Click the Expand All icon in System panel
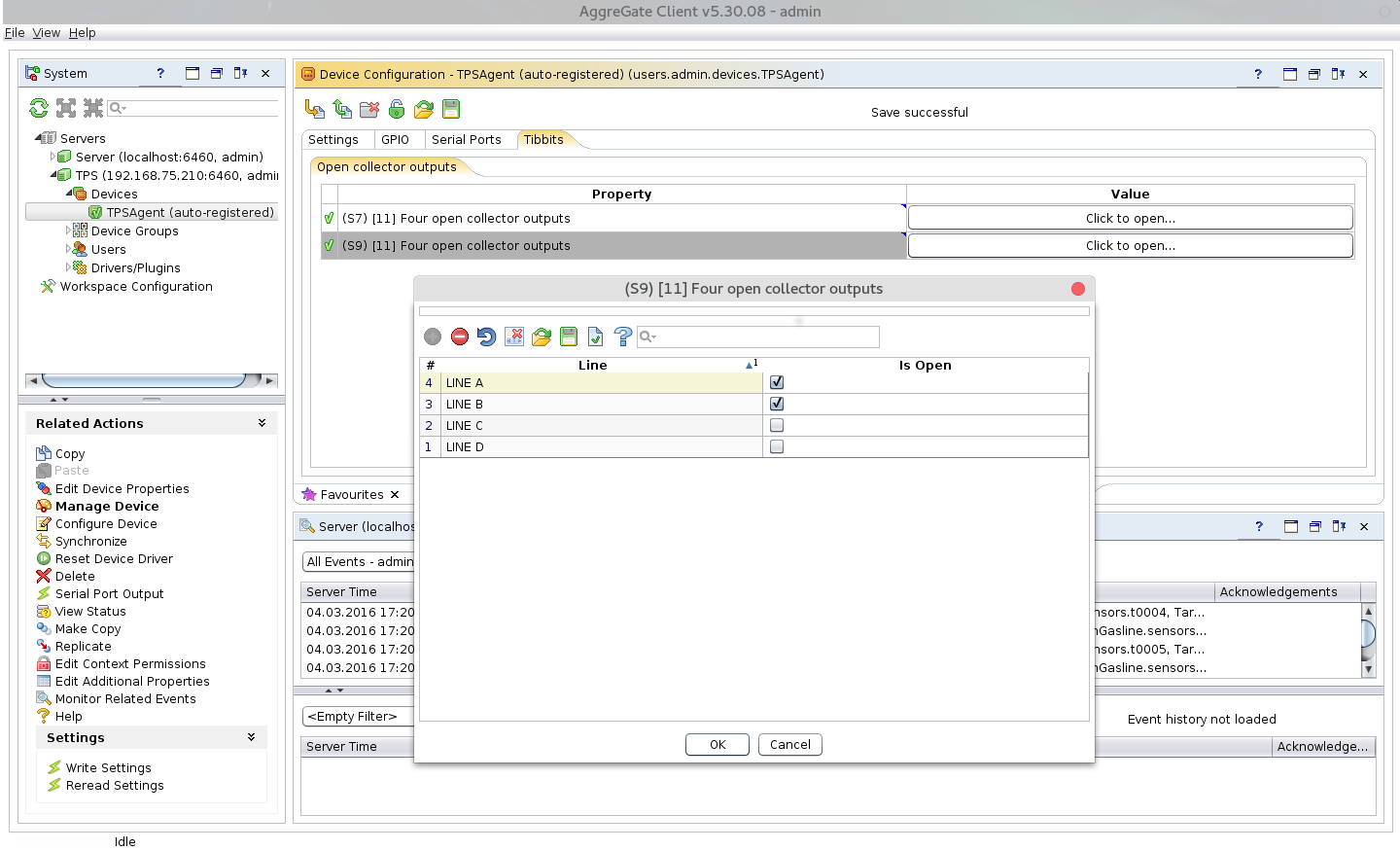Viewport: 1400px width, 851px height. (x=66, y=108)
